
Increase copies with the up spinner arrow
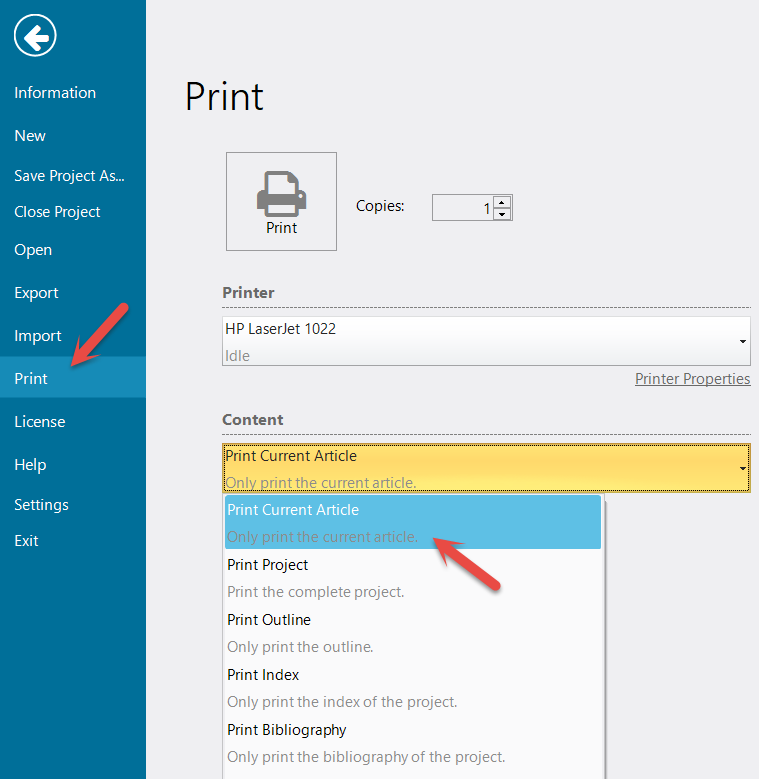[x=502, y=201]
